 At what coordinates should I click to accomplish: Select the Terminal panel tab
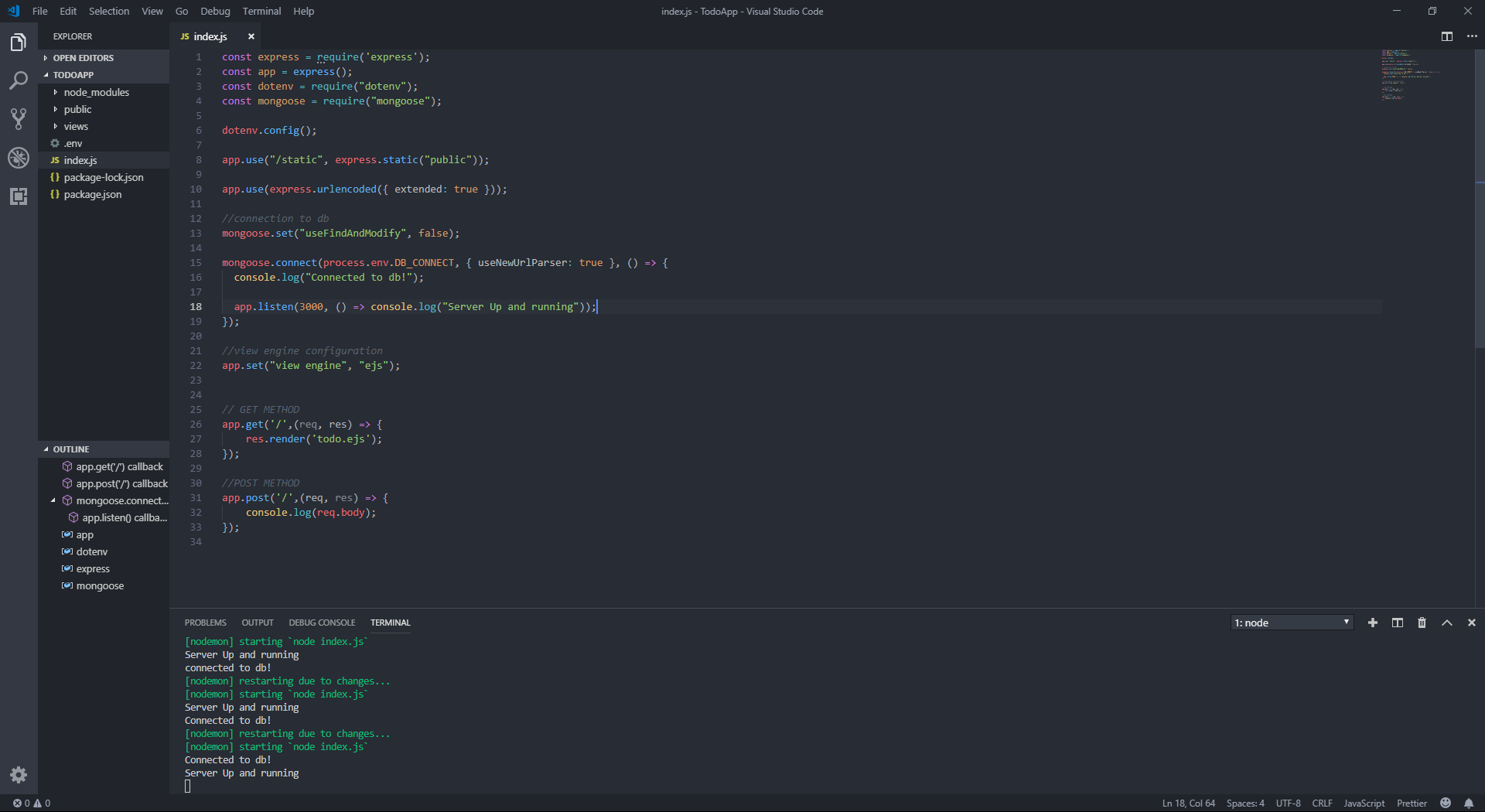391,623
